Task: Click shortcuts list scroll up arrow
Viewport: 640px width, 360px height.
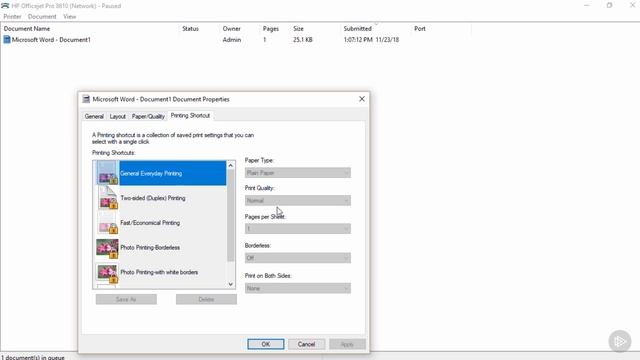Action: coord(231,165)
